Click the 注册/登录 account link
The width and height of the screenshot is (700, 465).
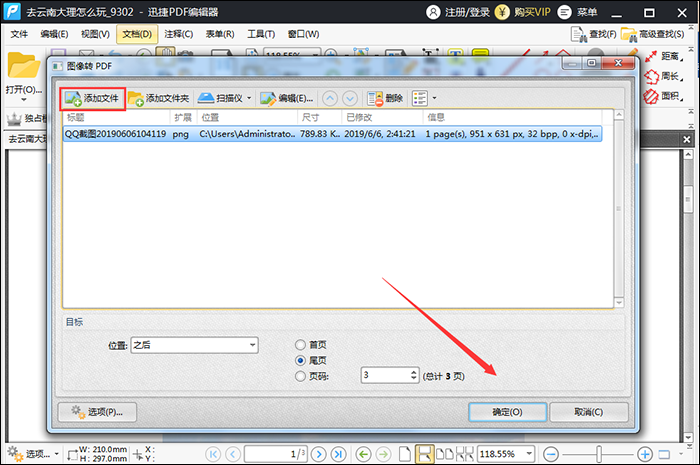pyautogui.click(x=458, y=12)
